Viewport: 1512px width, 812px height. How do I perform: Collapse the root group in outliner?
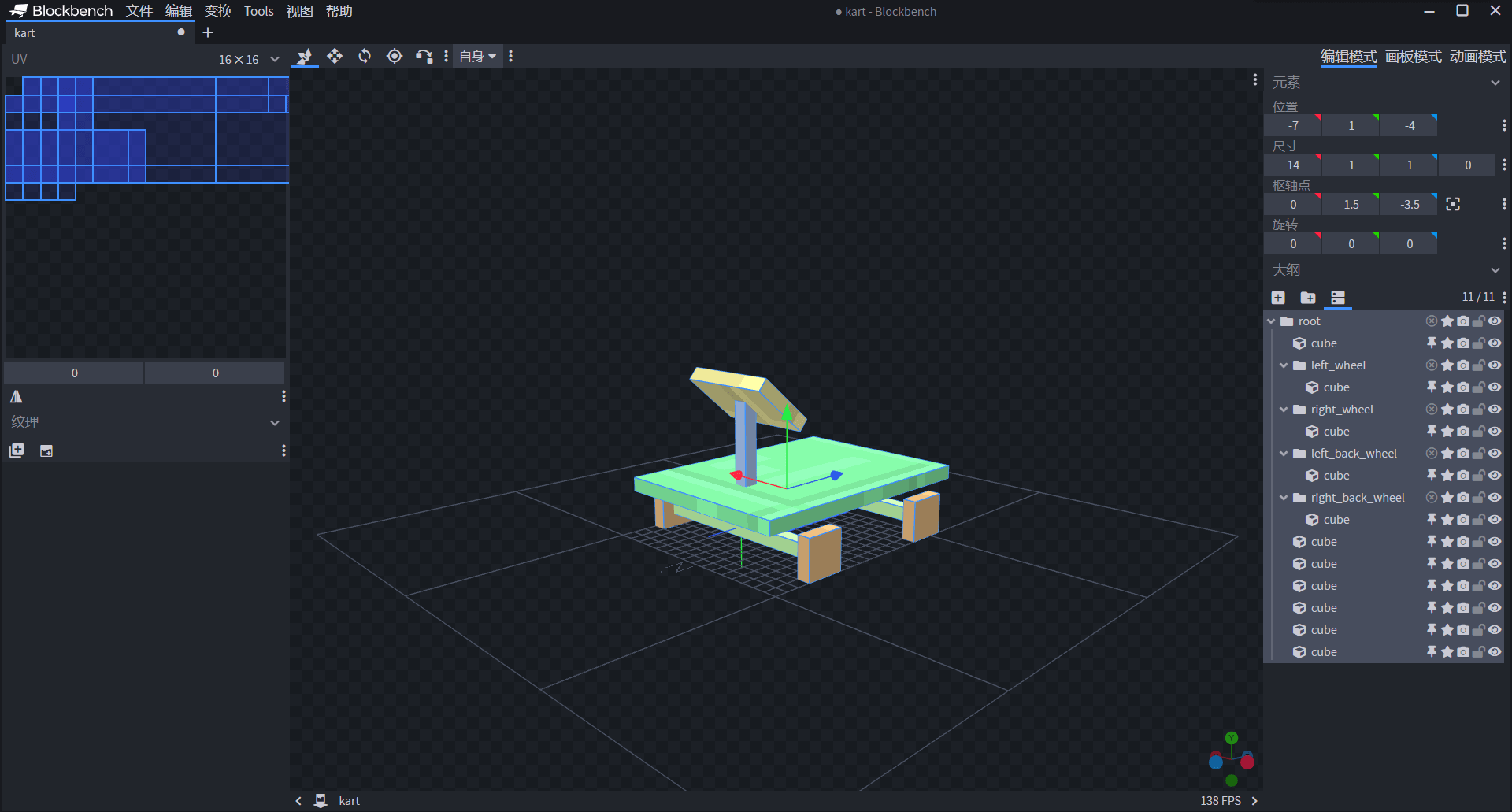[1271, 321]
